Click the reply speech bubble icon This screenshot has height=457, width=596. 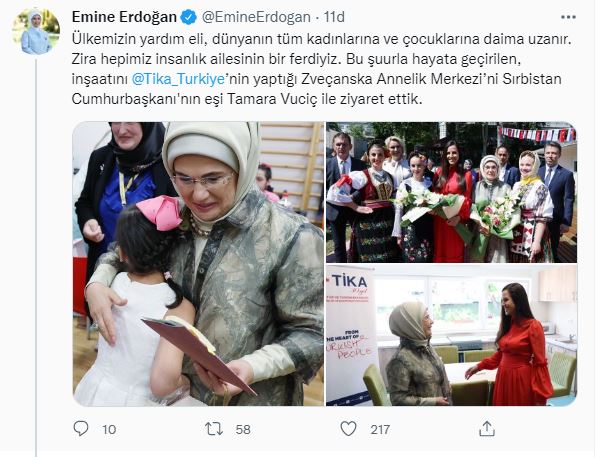click(81, 428)
